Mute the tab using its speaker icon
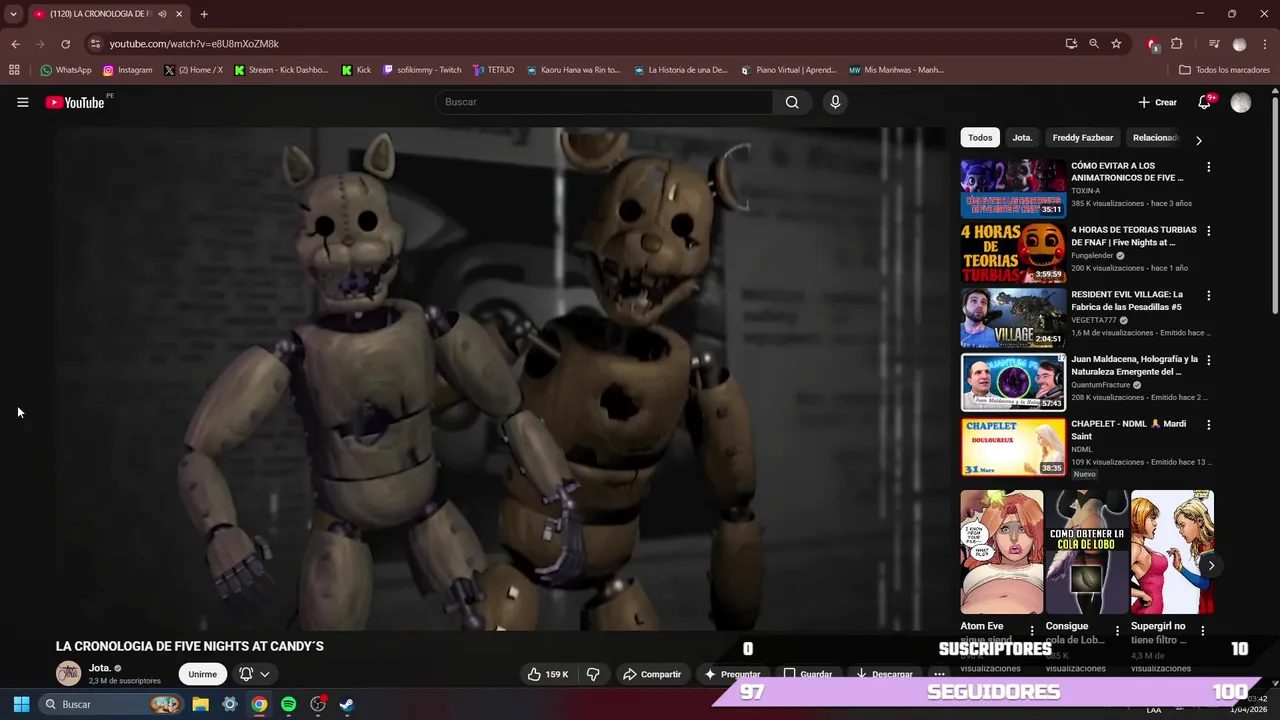This screenshot has width=1280, height=720. tap(162, 14)
